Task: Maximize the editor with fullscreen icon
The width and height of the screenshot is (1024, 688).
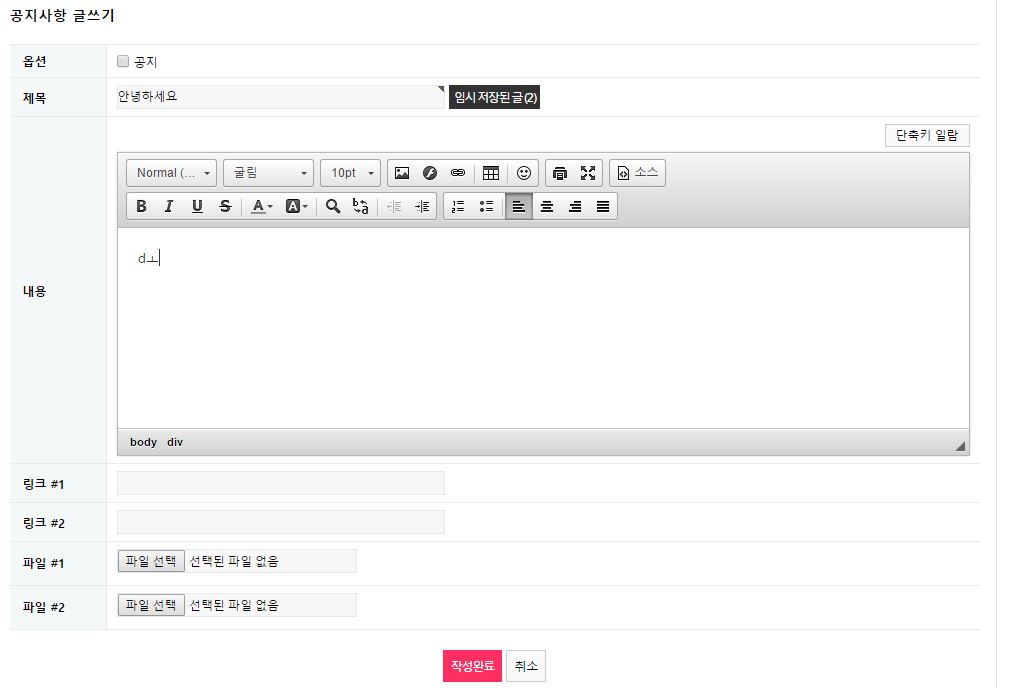Action: (588, 173)
